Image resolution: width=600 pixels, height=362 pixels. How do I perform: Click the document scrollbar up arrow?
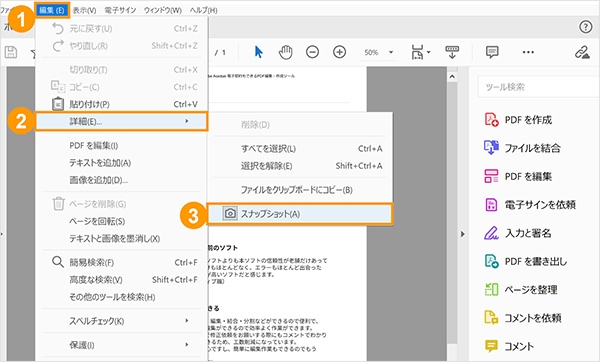pos(452,77)
